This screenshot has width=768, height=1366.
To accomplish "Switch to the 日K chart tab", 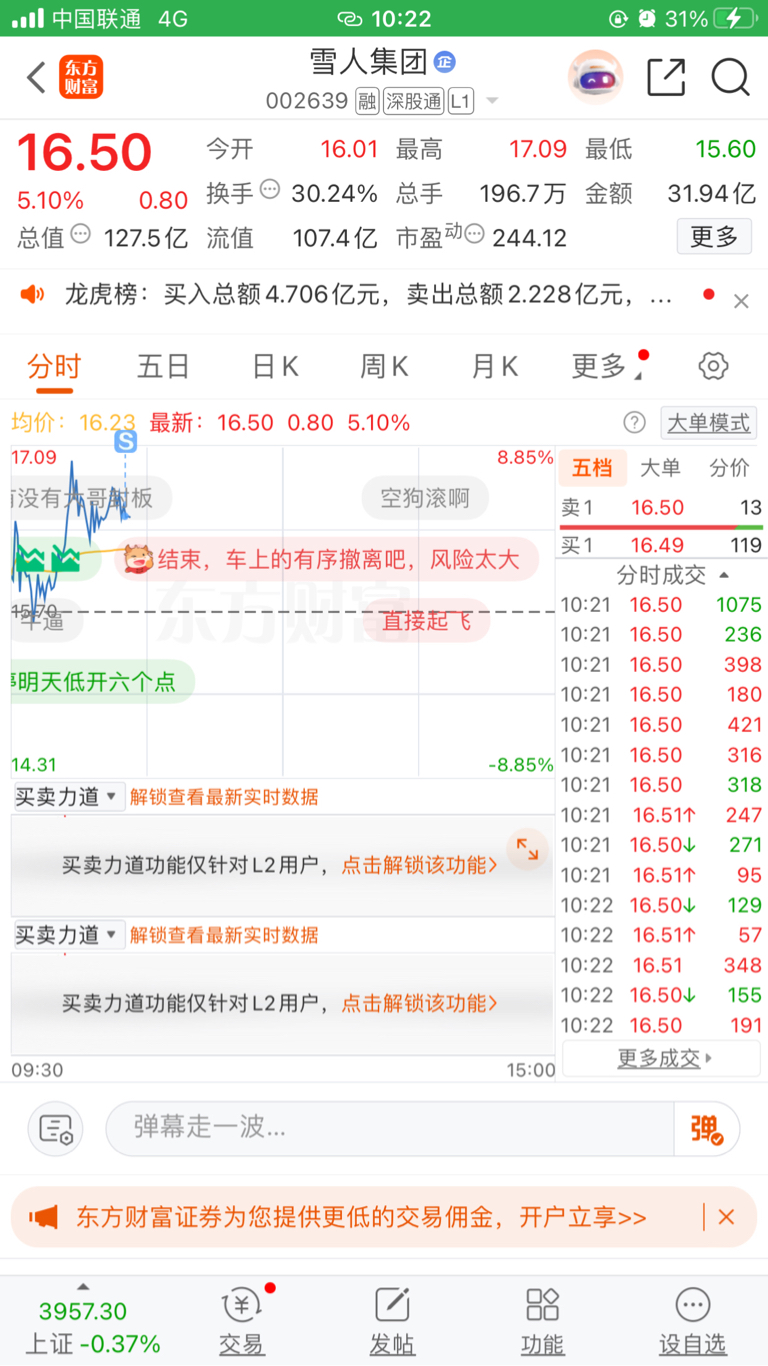I will click(275, 366).
